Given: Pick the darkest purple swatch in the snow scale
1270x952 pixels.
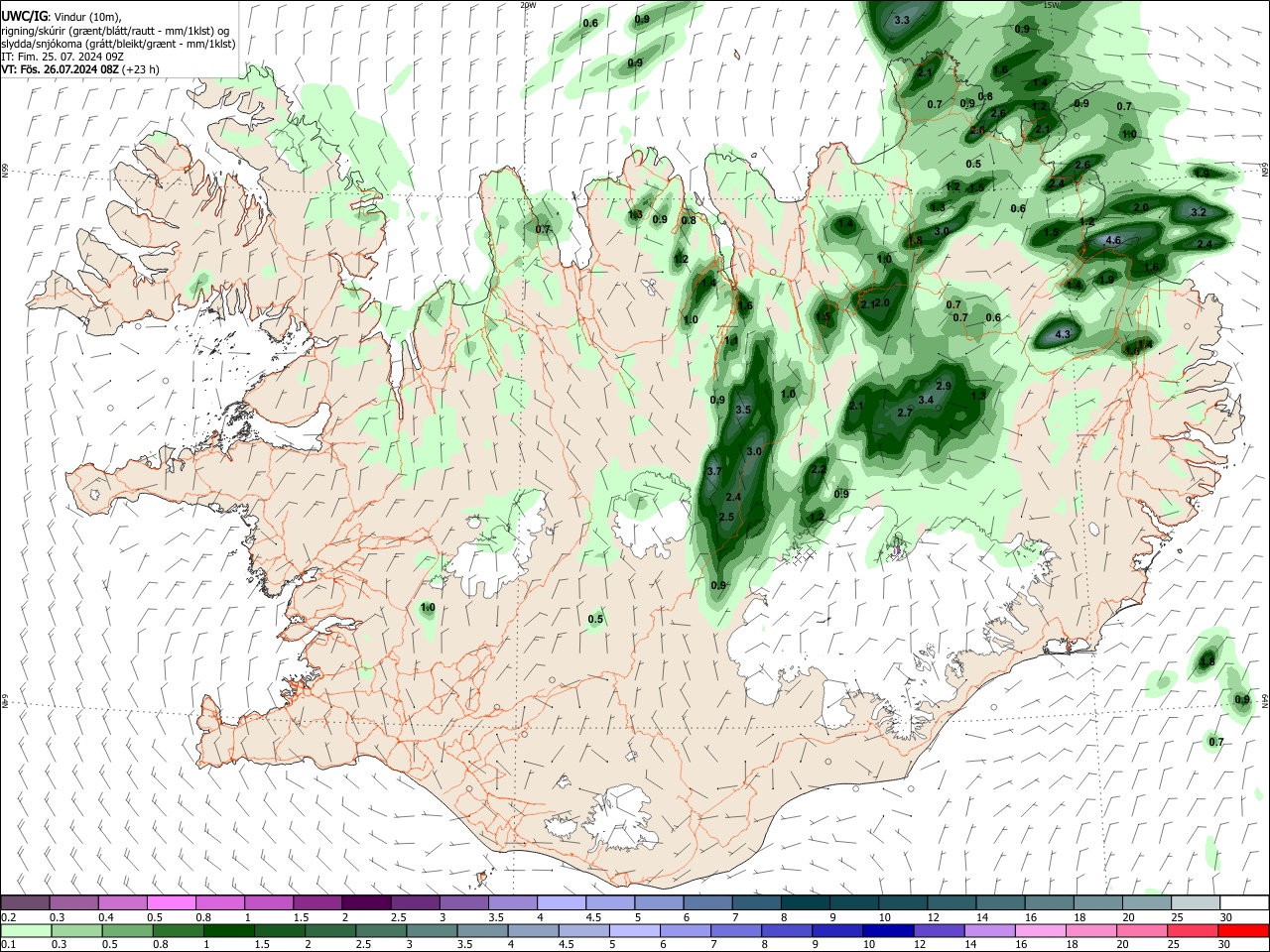Looking at the screenshot, I should [366, 902].
